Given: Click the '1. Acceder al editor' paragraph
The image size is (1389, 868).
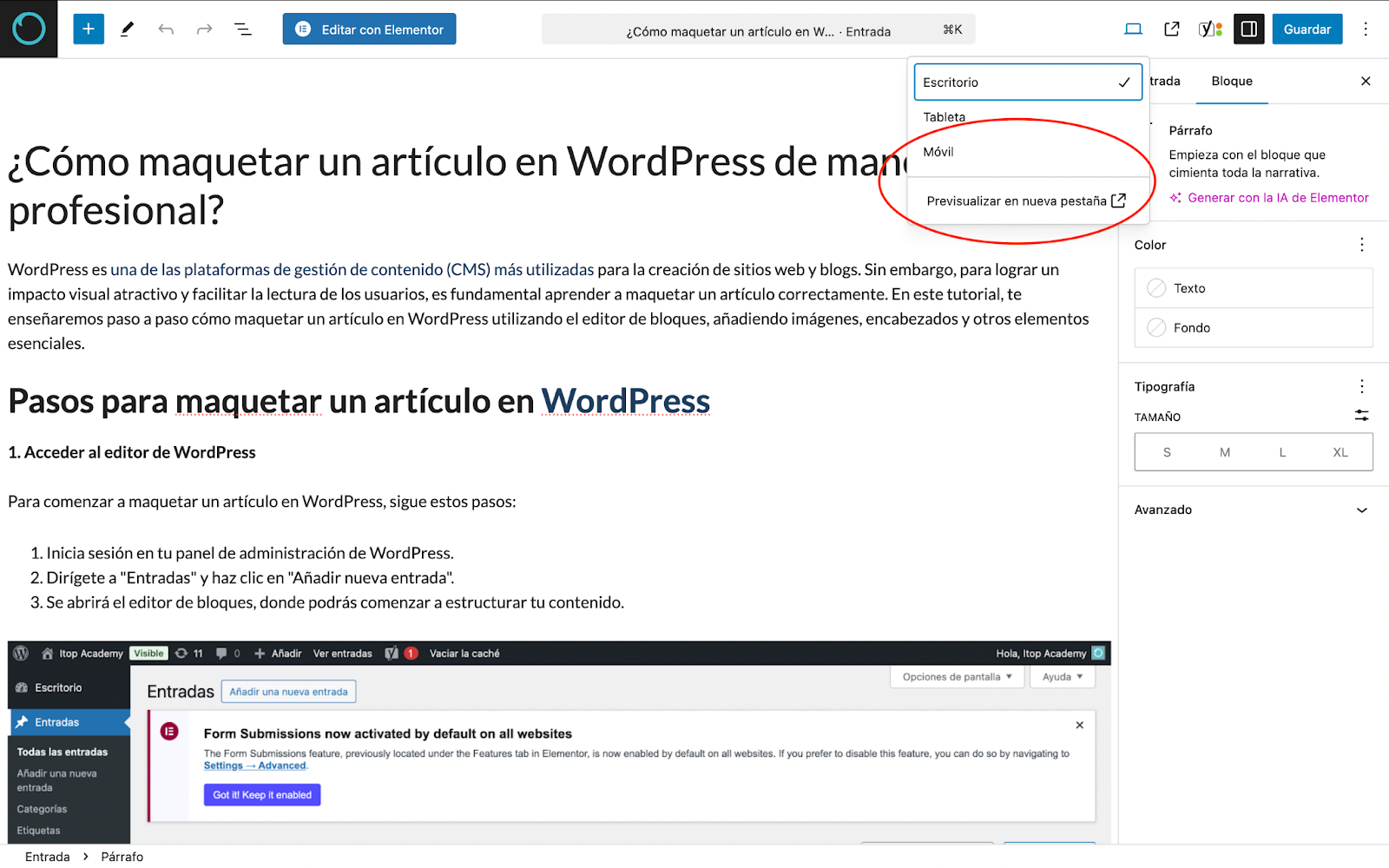Looking at the screenshot, I should pyautogui.click(x=132, y=452).
